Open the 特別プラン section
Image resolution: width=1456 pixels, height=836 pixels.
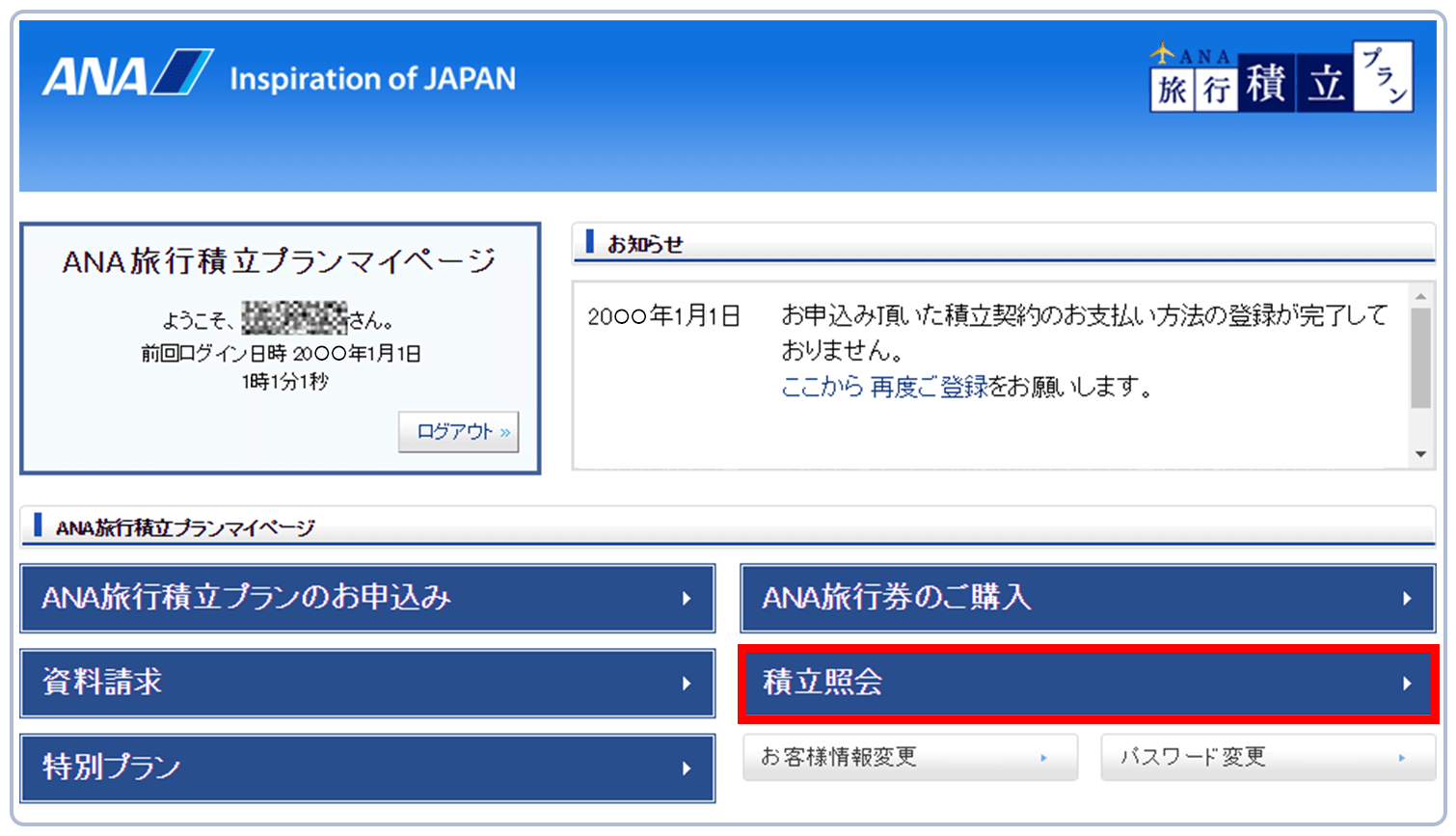[x=367, y=768]
